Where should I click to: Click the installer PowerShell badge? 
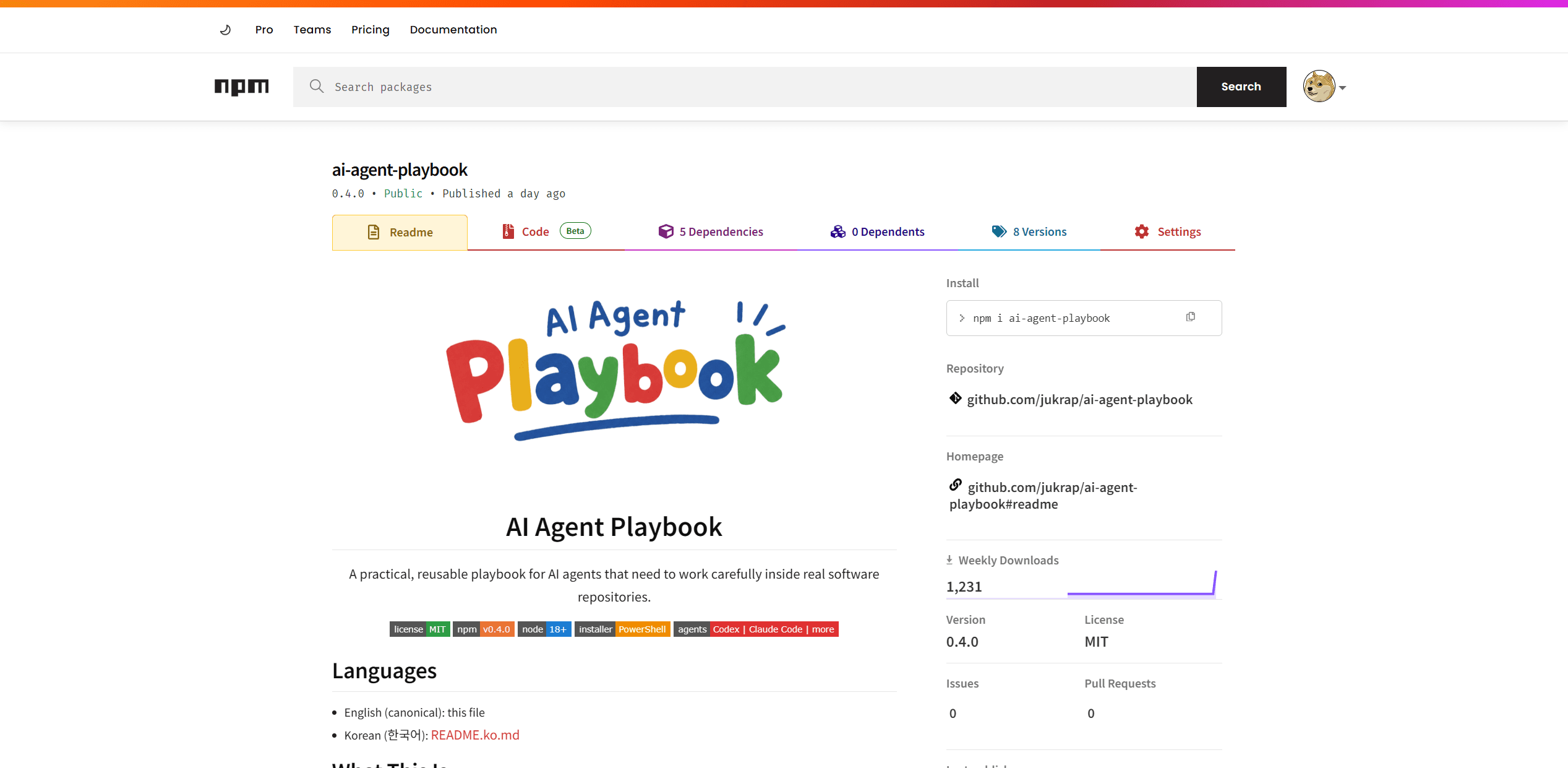[622, 629]
